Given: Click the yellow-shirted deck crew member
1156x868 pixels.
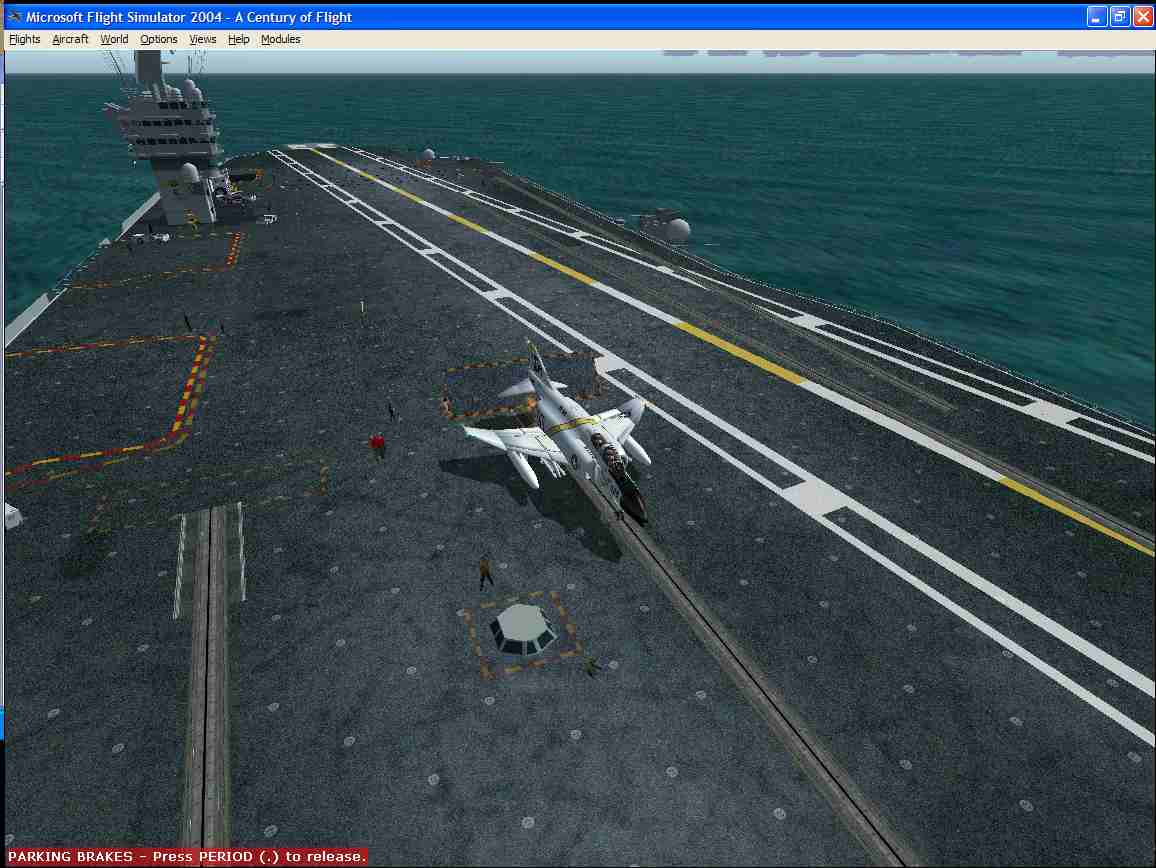Looking at the screenshot, I should click(x=485, y=572).
